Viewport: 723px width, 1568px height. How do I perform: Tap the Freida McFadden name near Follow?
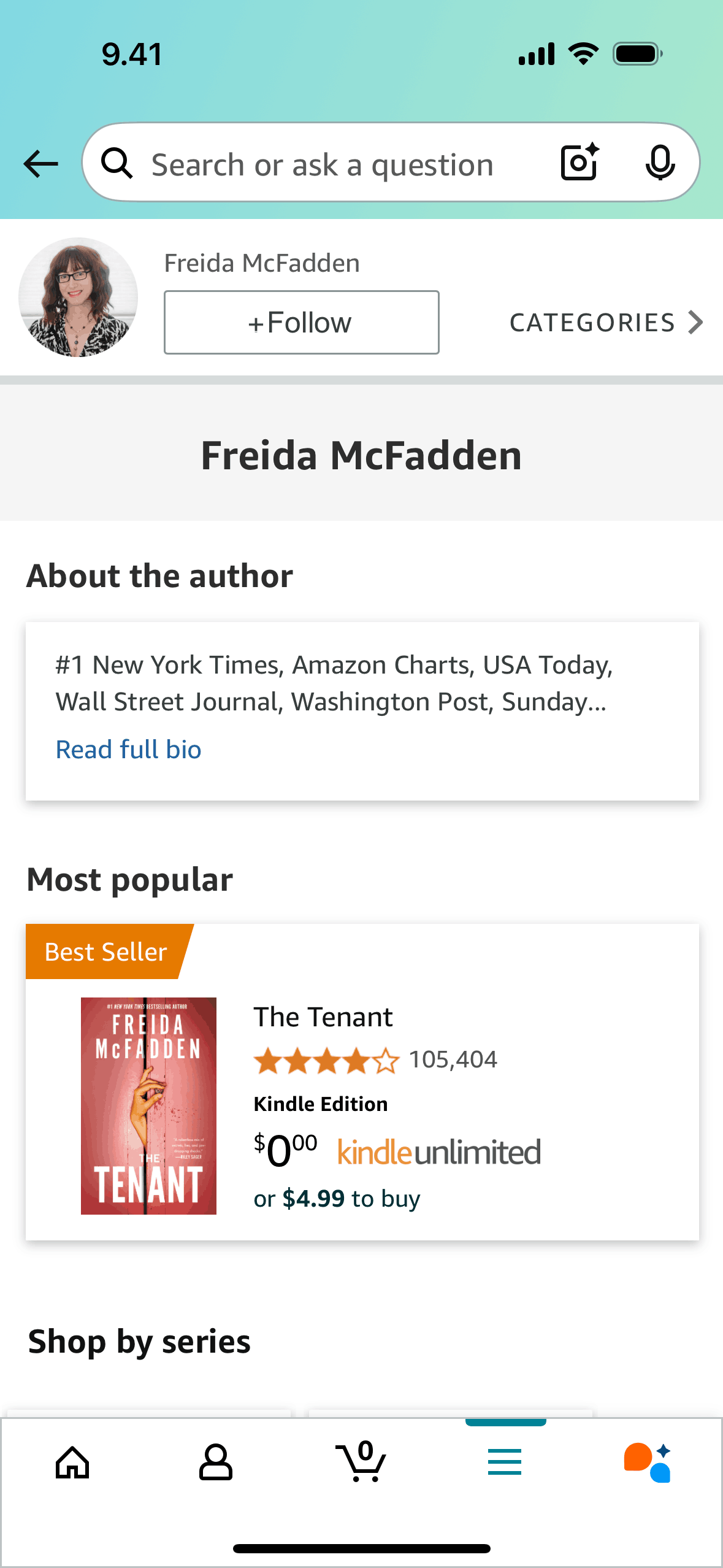click(x=262, y=263)
